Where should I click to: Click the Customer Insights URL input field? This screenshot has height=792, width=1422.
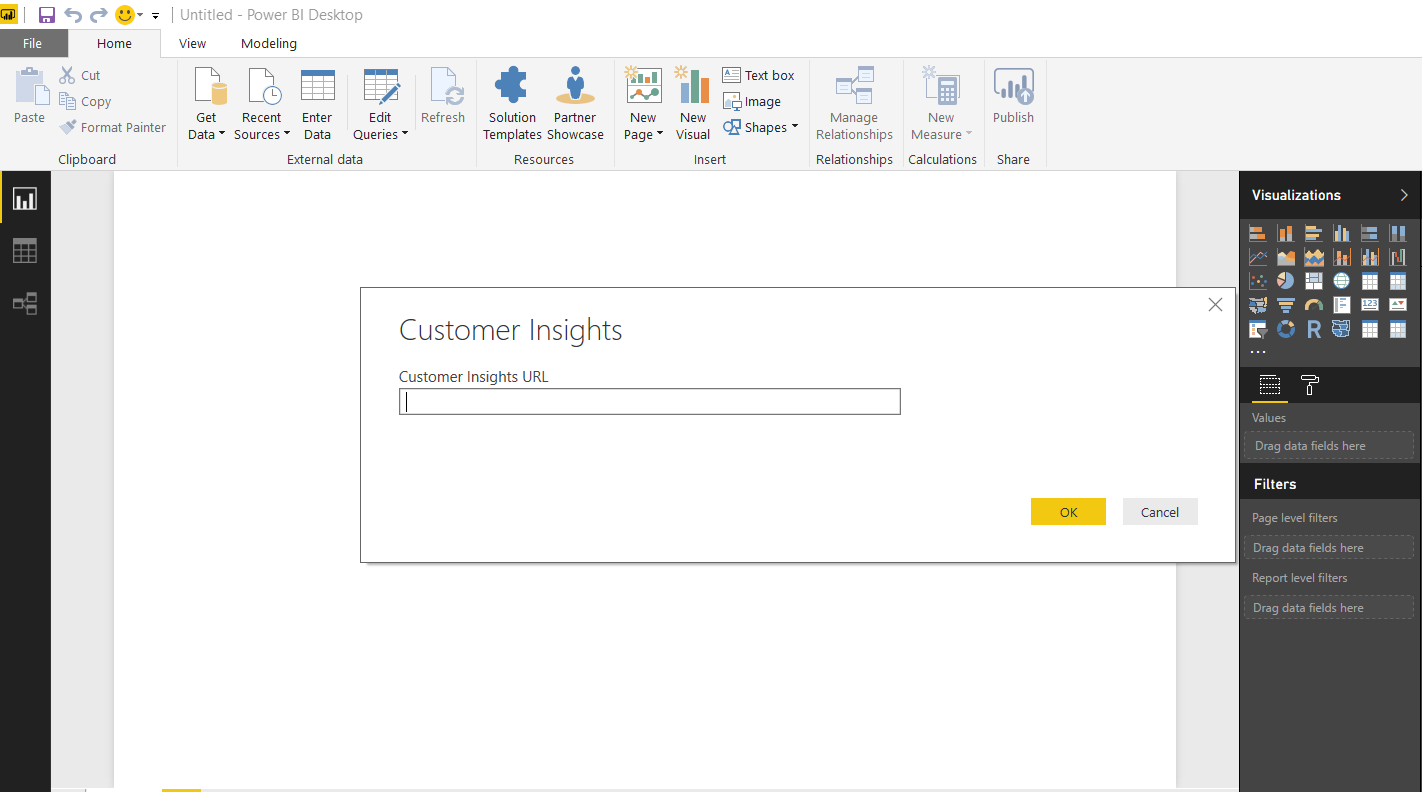[x=649, y=401]
